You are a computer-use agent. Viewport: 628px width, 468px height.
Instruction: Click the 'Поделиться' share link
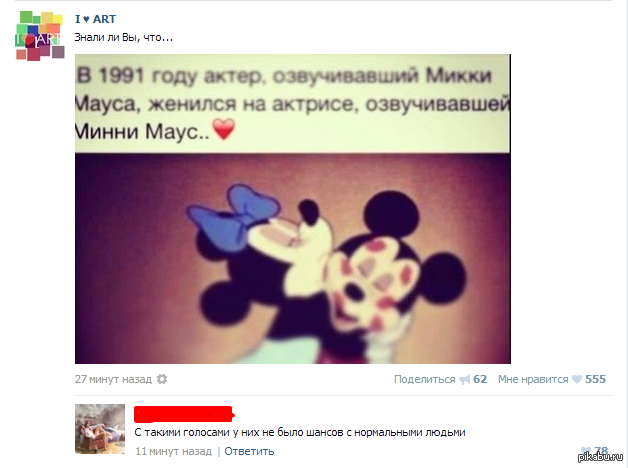[425, 379]
